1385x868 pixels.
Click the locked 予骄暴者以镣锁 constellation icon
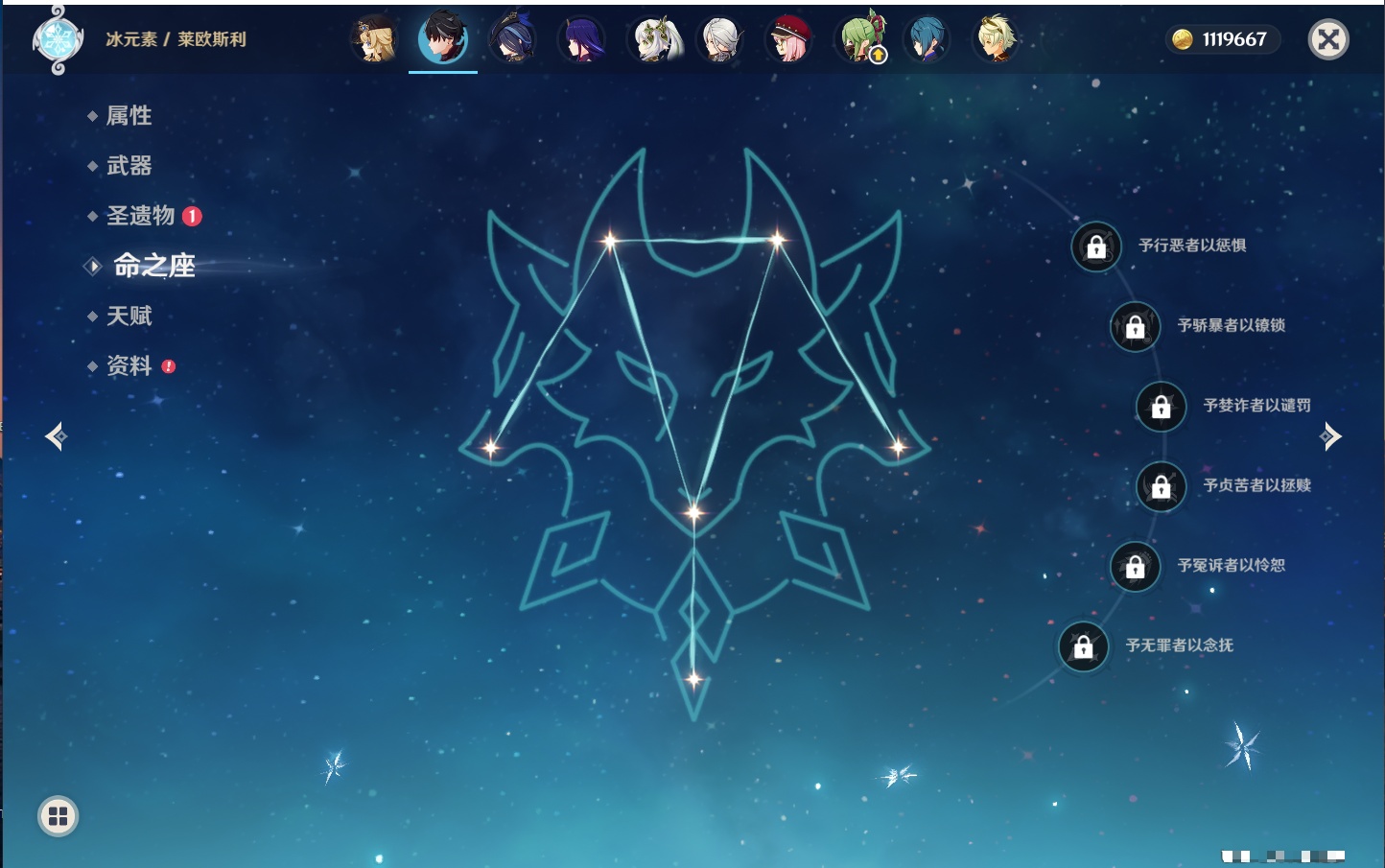click(x=1136, y=326)
